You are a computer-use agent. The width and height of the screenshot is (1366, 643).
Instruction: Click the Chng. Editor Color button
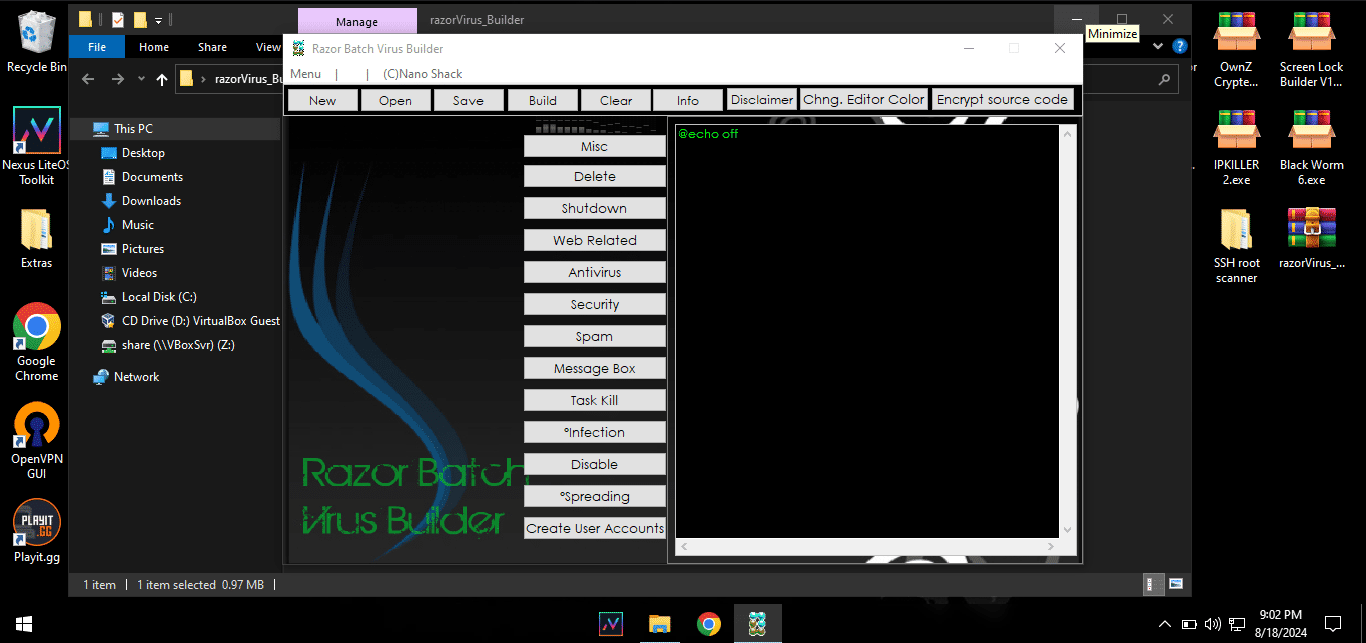865,100
